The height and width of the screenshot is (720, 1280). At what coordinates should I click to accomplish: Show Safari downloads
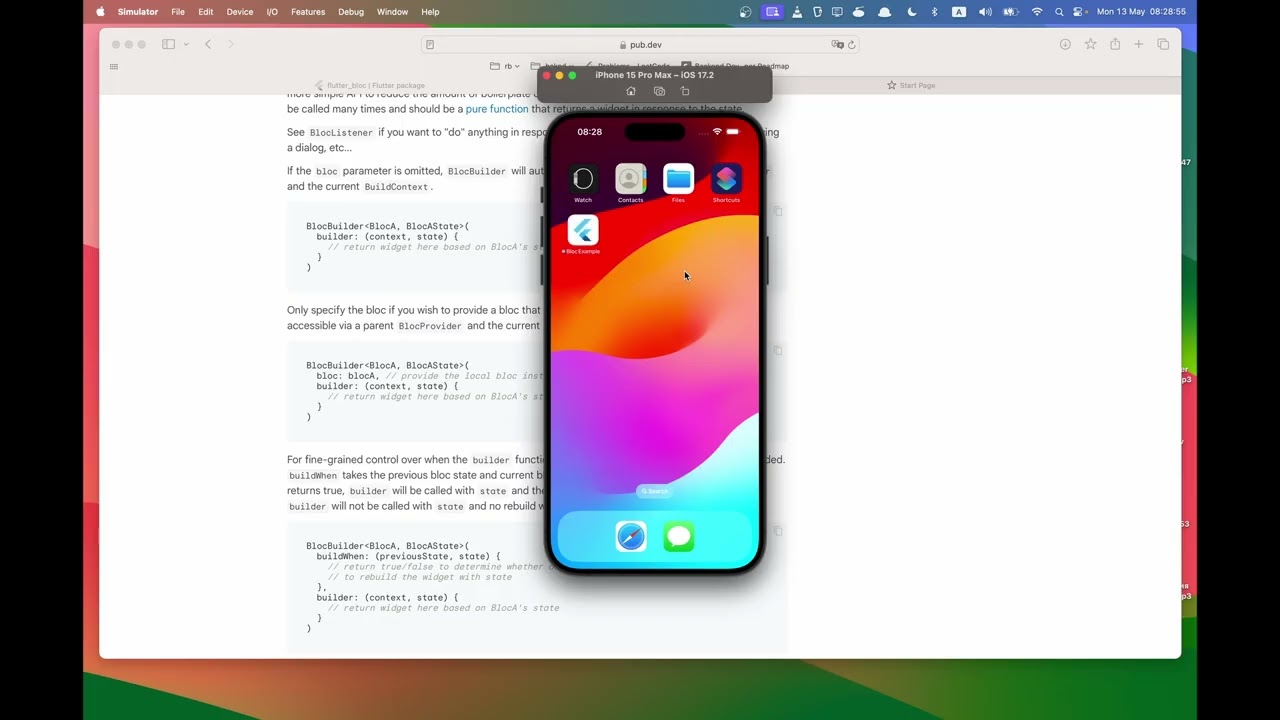point(1065,44)
